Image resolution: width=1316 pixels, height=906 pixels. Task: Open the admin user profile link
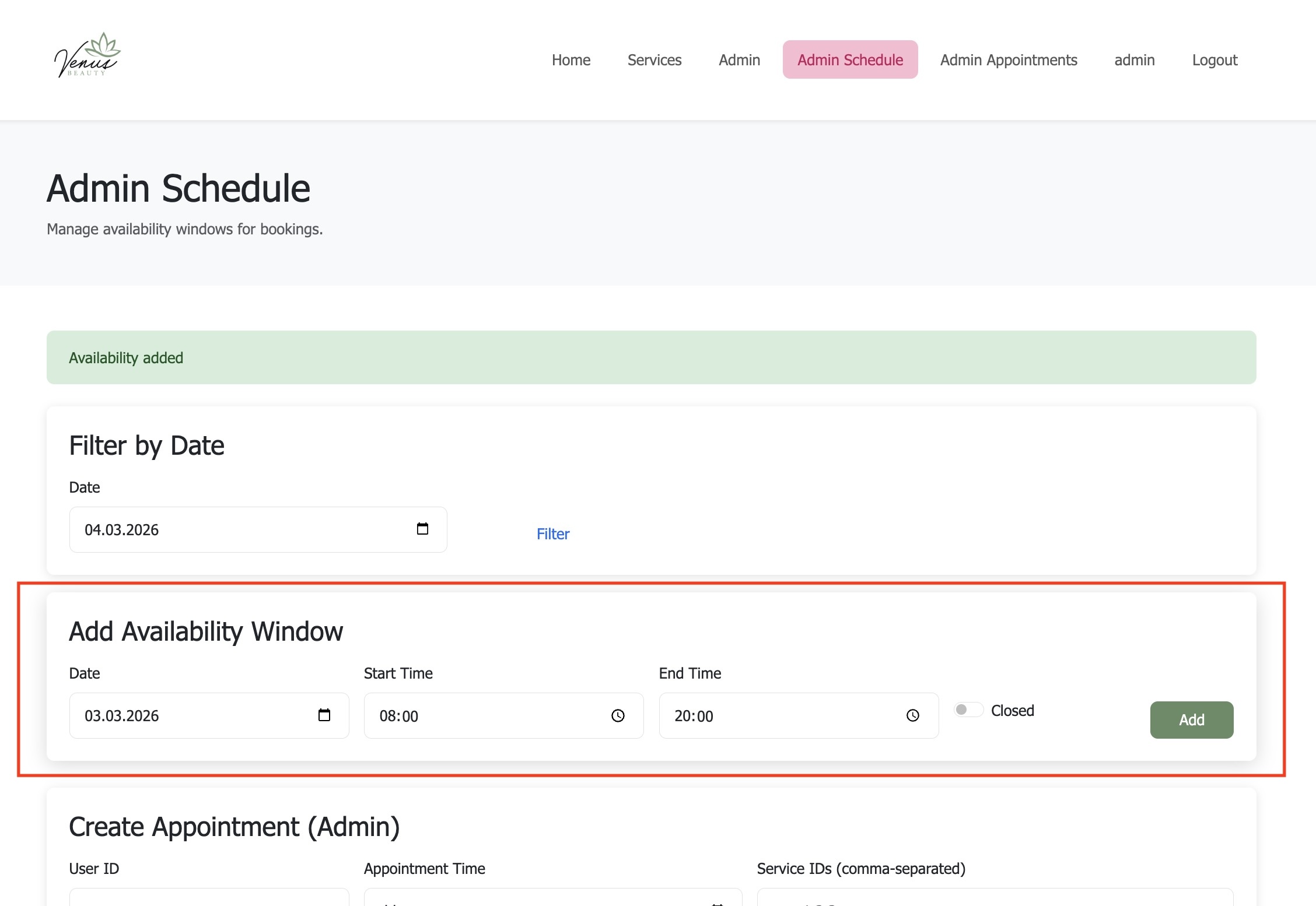(x=1134, y=60)
